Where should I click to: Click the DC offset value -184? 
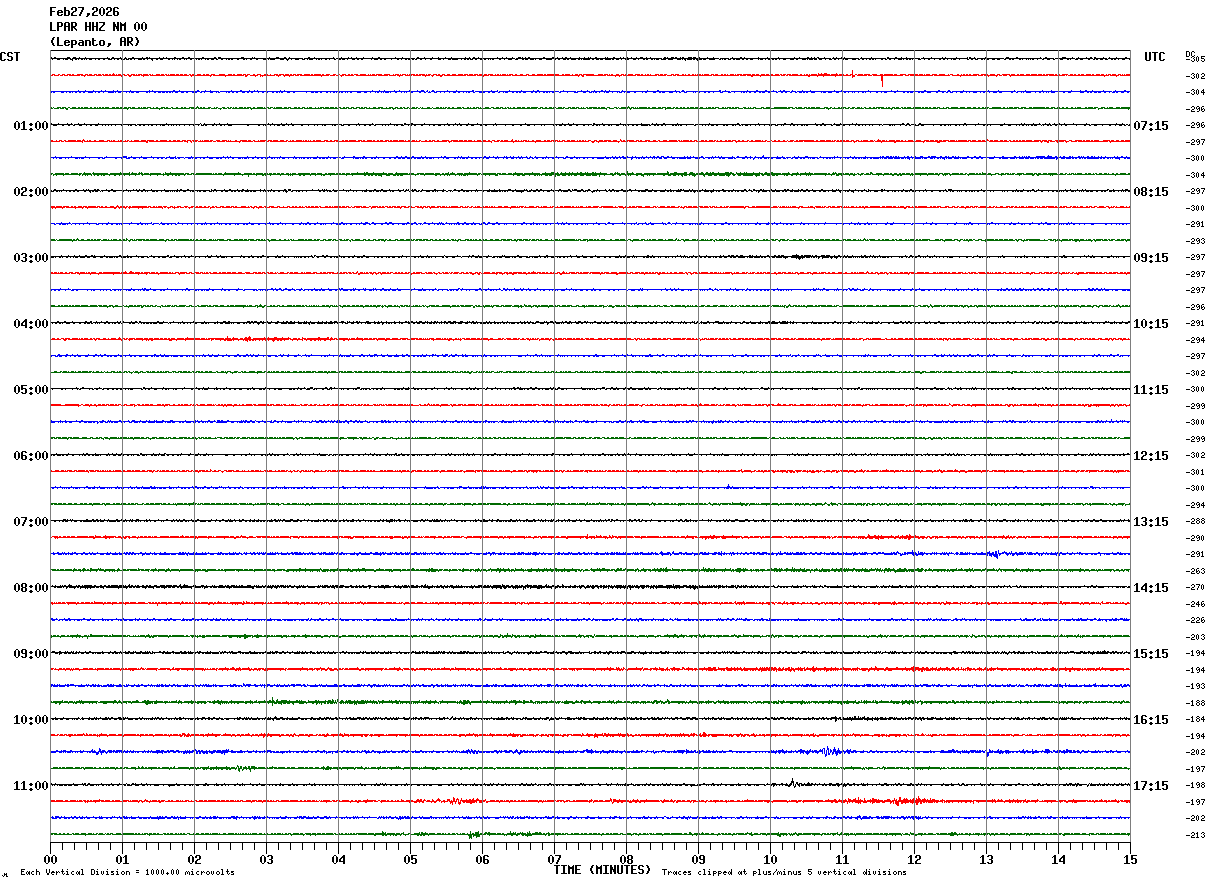pos(1195,720)
